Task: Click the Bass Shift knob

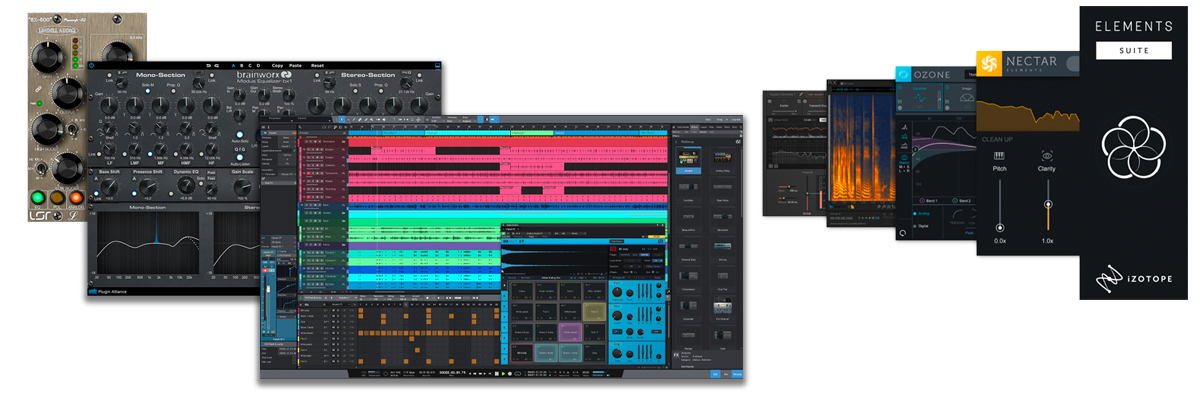Action: (x=109, y=186)
